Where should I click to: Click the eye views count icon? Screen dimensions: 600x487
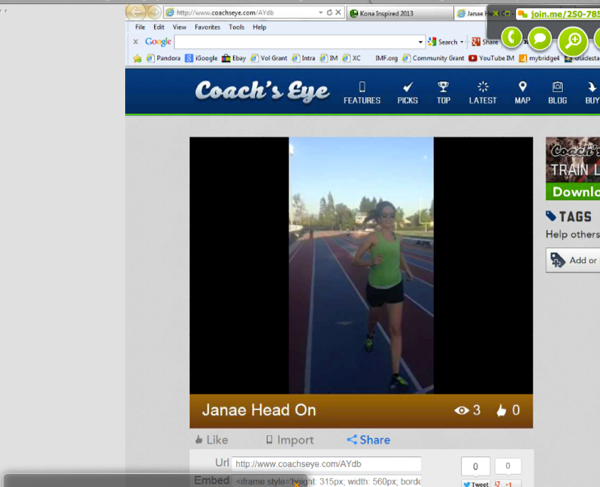(461, 410)
